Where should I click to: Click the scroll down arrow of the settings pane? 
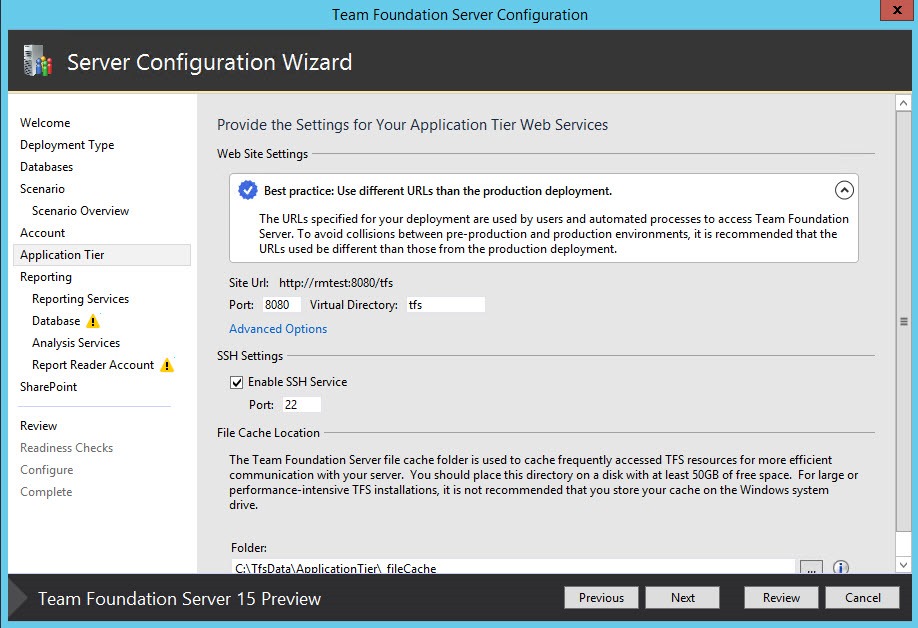pos(903,565)
